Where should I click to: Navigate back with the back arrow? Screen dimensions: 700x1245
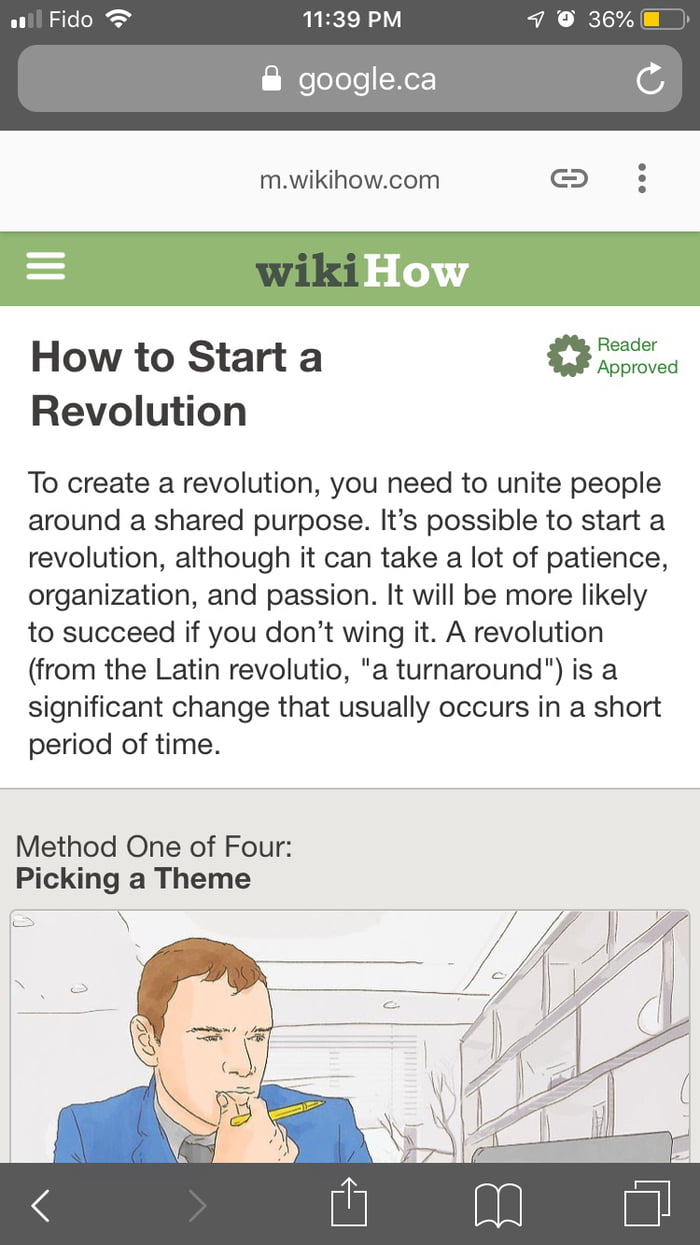click(x=41, y=1205)
